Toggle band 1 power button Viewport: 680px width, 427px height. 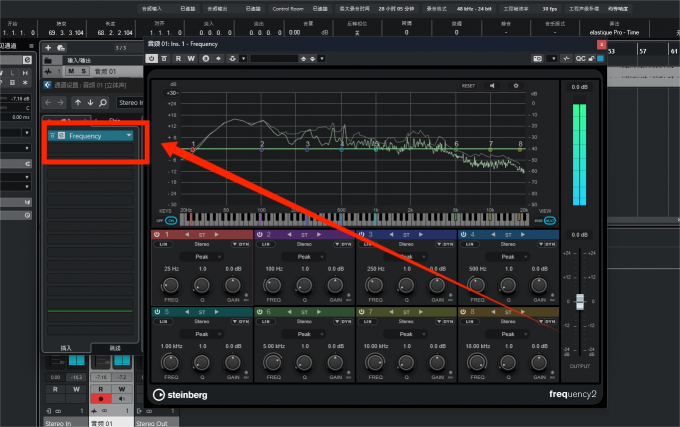pyautogui.click(x=157, y=235)
